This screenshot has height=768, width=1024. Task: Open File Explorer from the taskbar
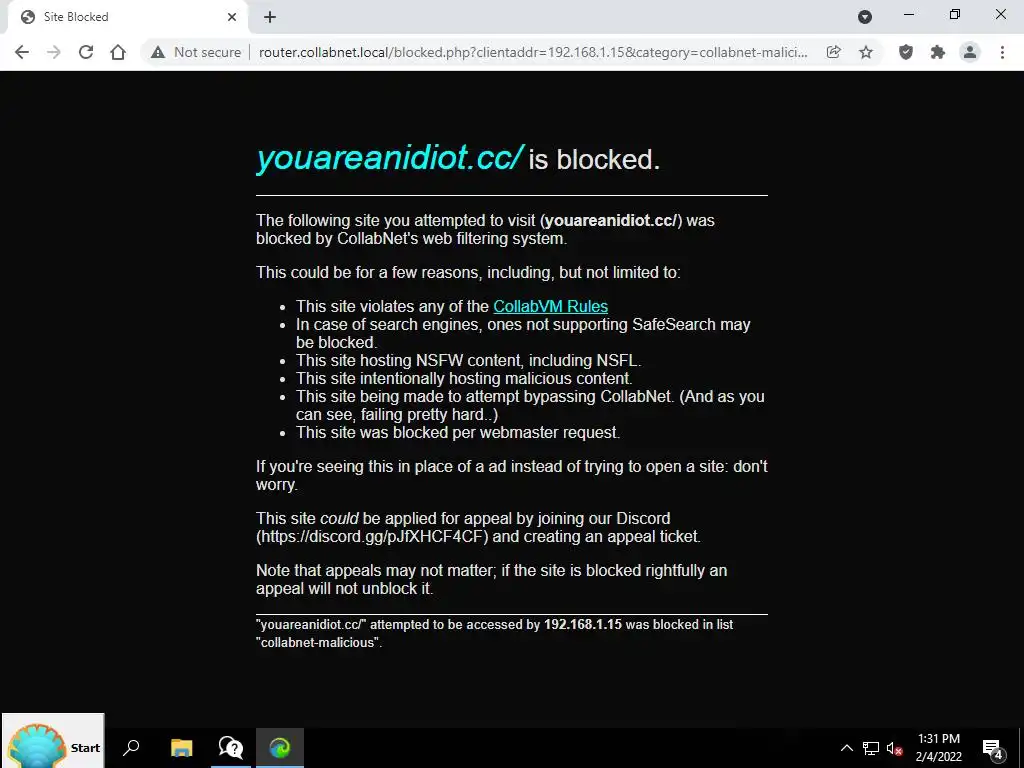(x=182, y=748)
